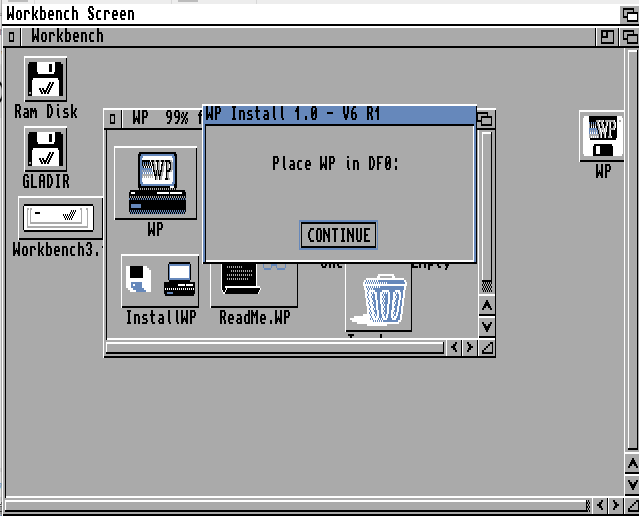Viewport: 639px width, 516px height.
Task: Click the 'InstallWP' label text
Action: (x=161, y=318)
